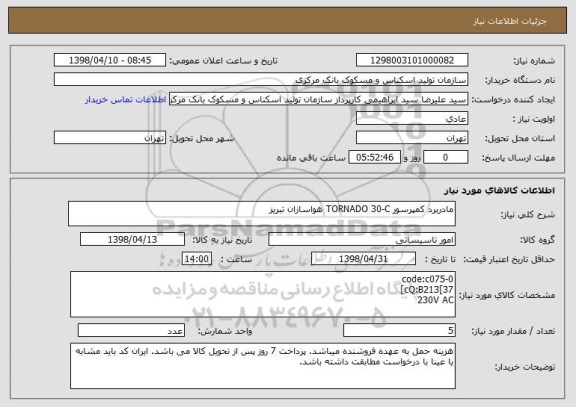Select the remaining days field showing 0
The width and height of the screenshot is (576, 407).
pyautogui.click(x=445, y=158)
